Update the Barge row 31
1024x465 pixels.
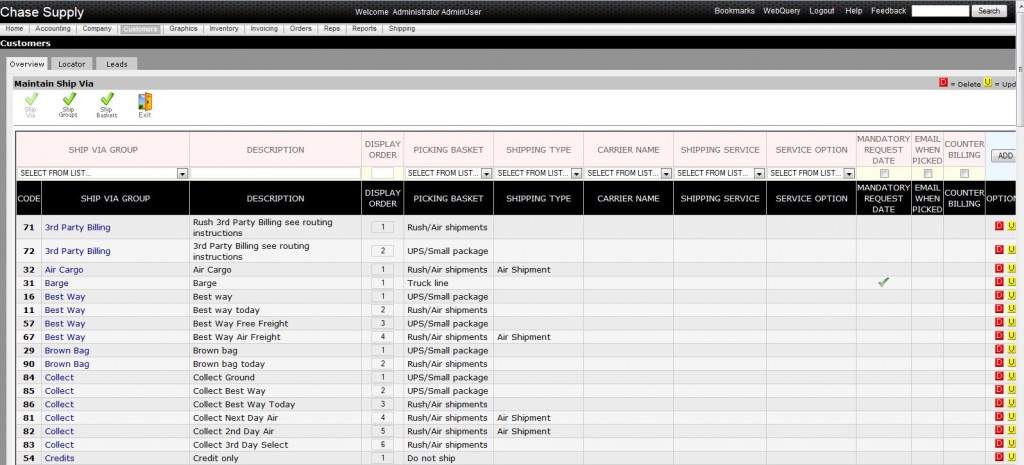(1012, 281)
